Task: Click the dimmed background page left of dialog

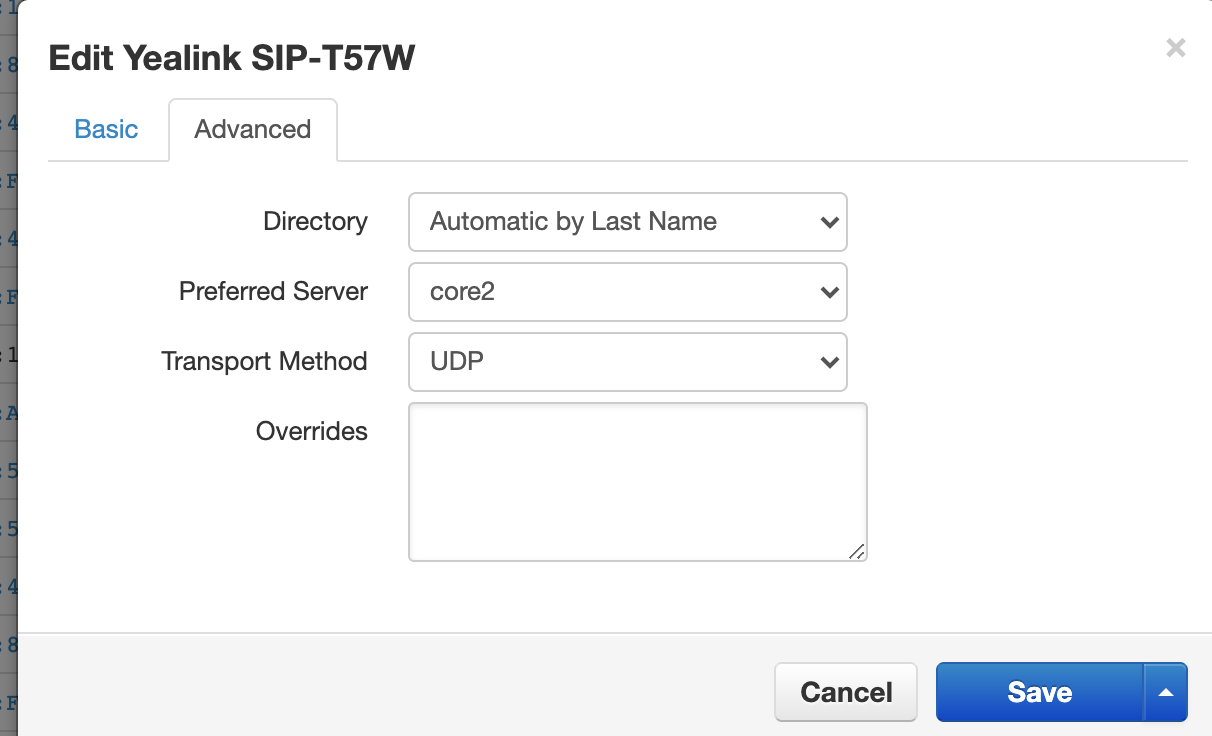Action: (x=8, y=400)
